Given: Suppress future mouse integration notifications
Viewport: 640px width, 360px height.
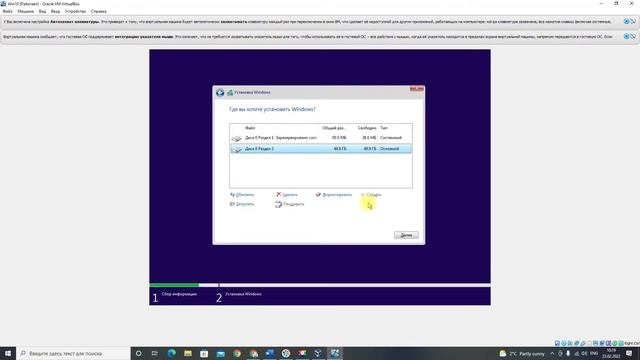Looking at the screenshot, I should pyautogui.click(x=633, y=36).
